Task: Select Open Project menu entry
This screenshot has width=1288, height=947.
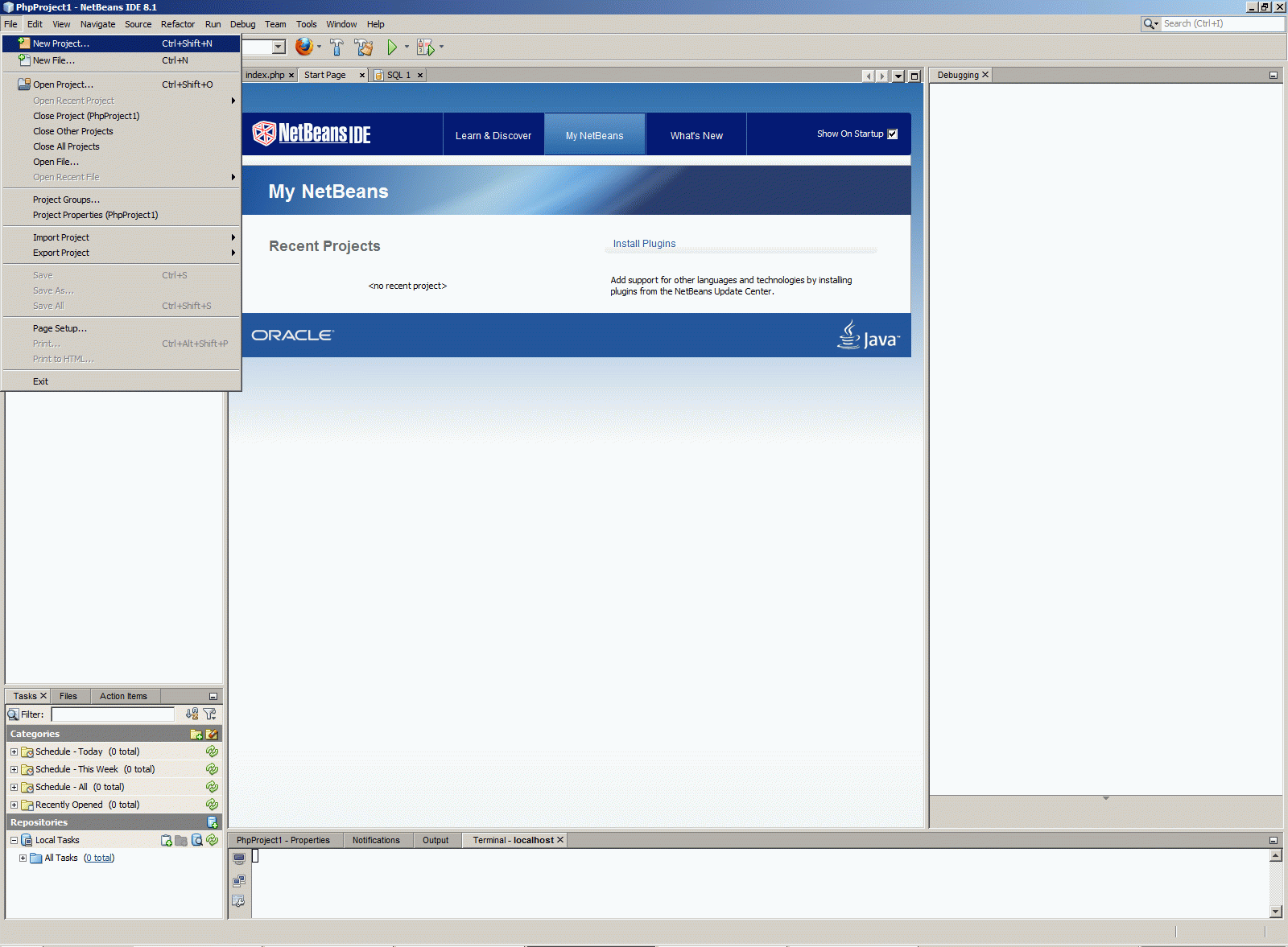Action: (122, 84)
